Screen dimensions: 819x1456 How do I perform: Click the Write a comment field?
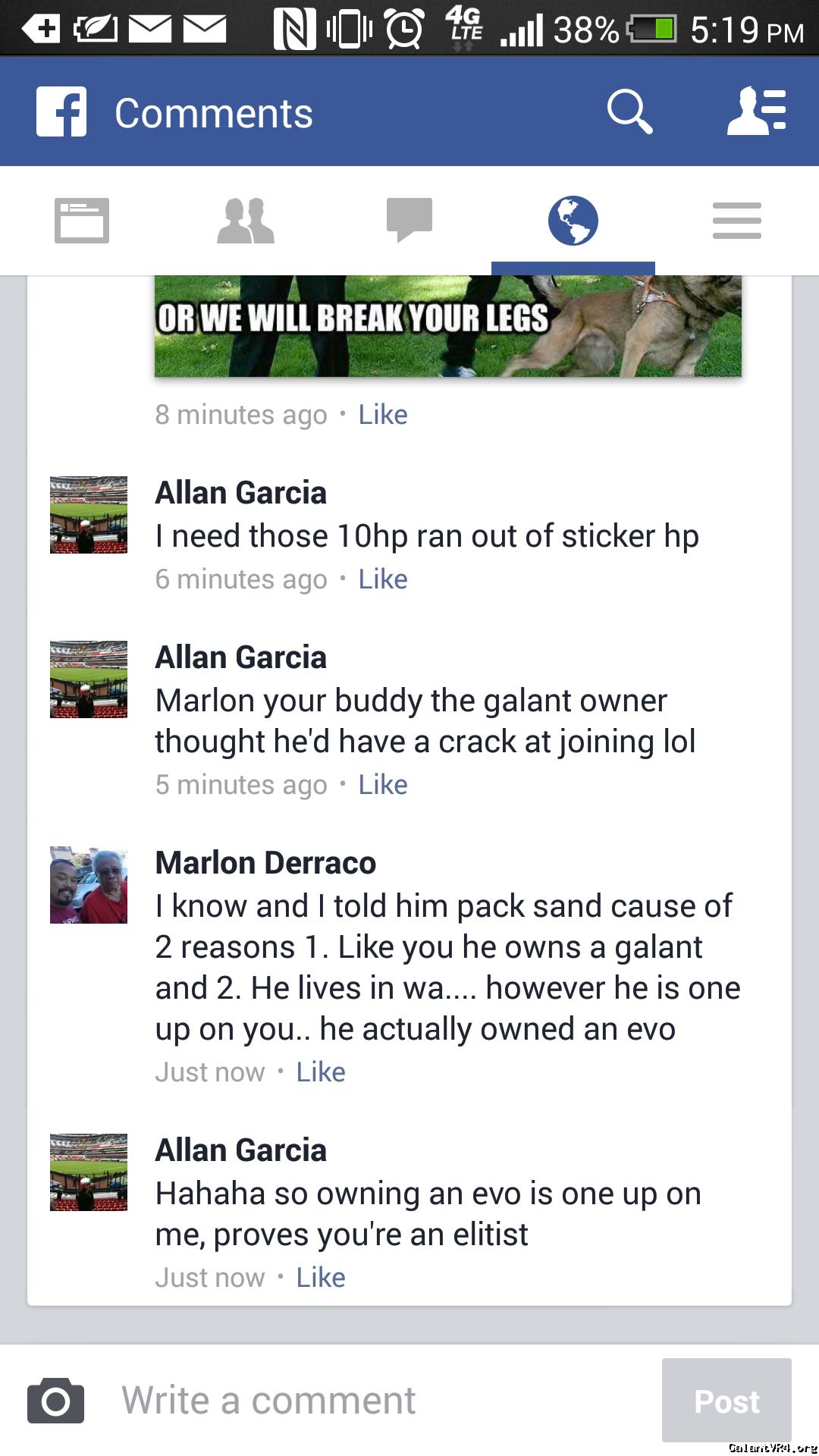coord(379,1401)
